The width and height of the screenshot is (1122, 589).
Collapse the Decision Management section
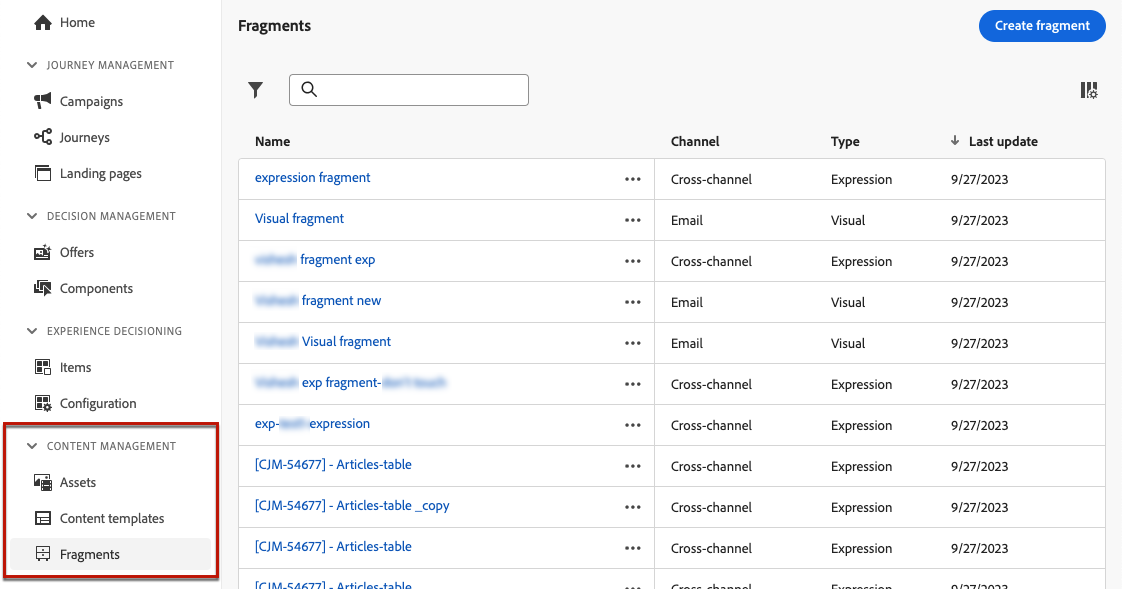pos(32,216)
